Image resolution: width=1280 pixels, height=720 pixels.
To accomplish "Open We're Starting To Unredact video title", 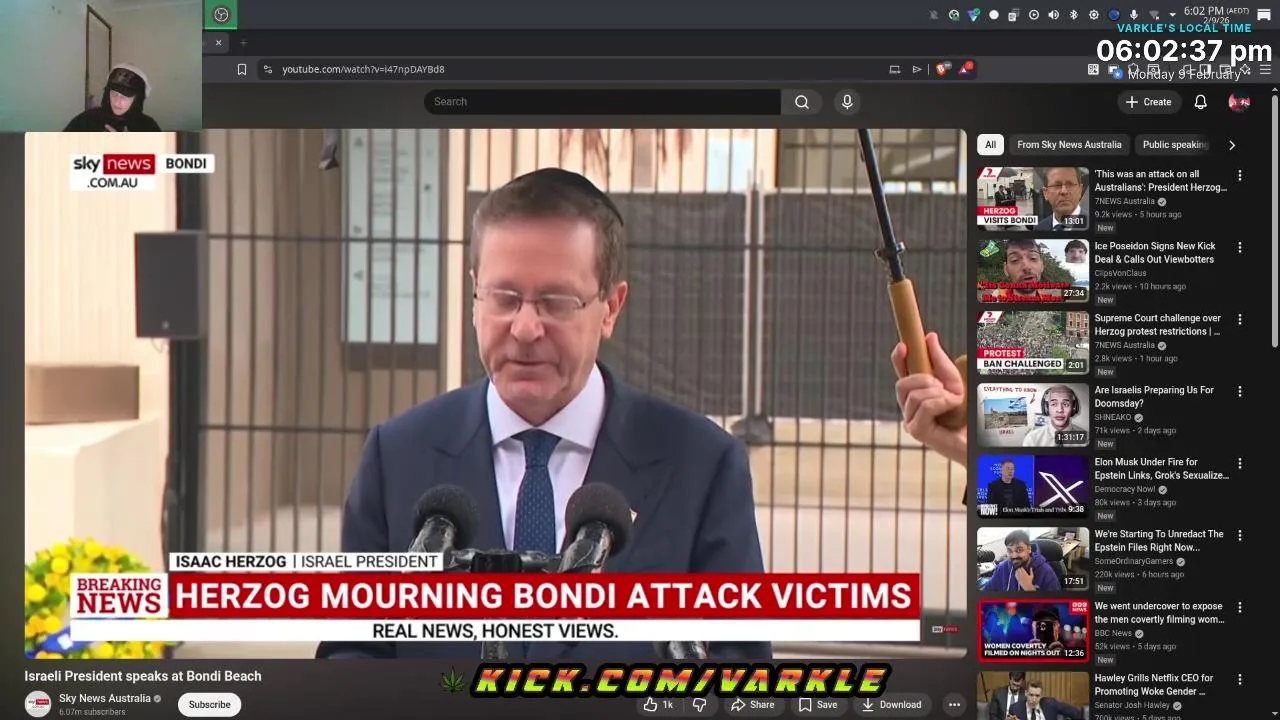I will pos(1159,541).
